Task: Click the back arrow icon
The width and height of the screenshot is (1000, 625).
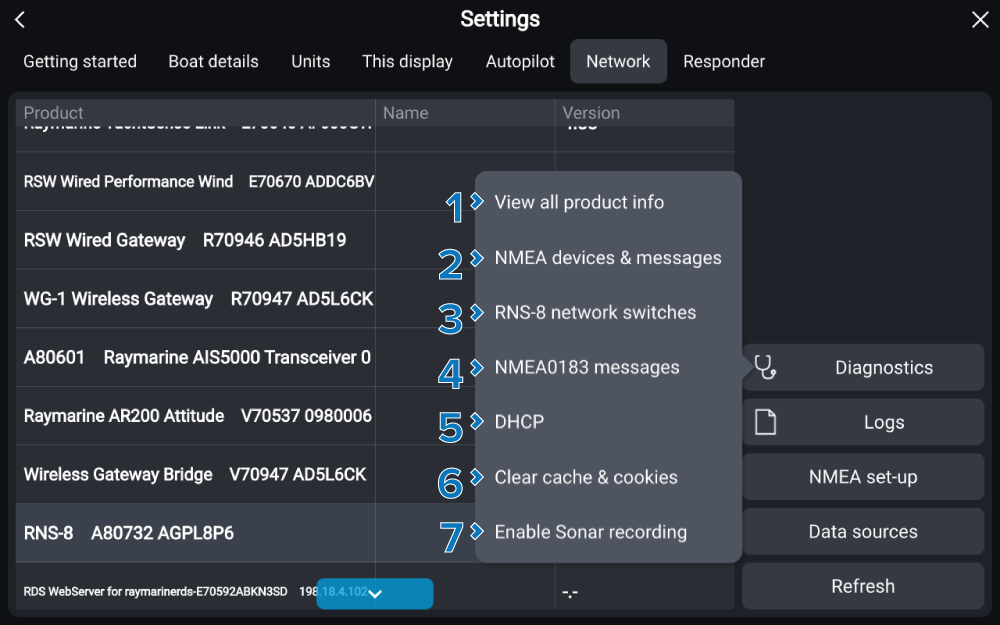Action: click(20, 20)
